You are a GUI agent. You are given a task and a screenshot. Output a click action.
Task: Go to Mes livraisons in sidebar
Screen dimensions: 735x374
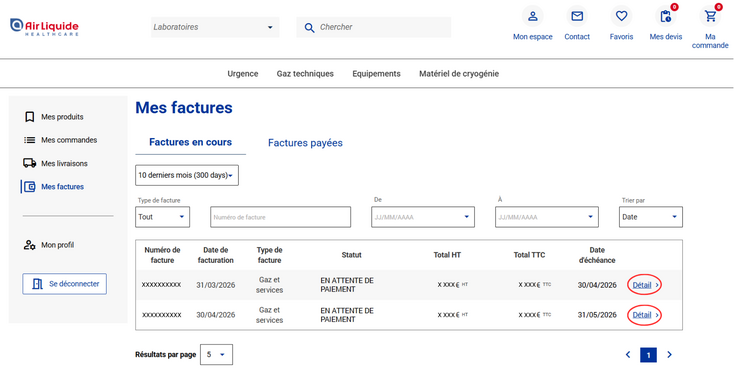pyautogui.click(x=64, y=163)
